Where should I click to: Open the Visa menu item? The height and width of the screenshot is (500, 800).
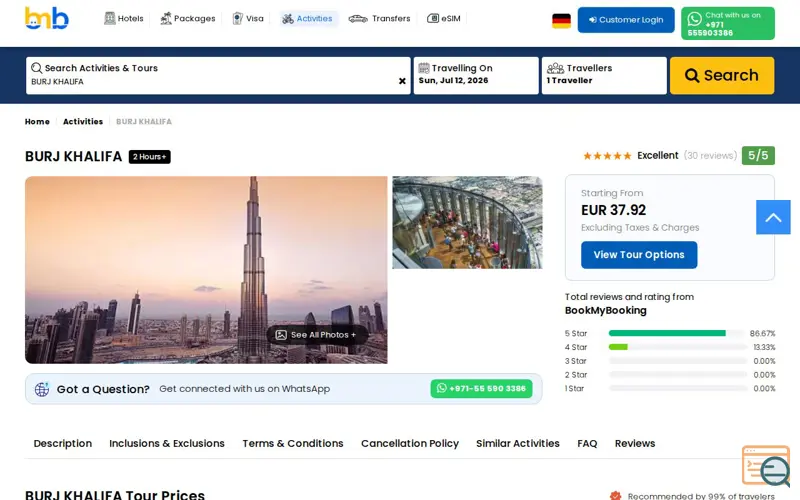click(x=248, y=19)
